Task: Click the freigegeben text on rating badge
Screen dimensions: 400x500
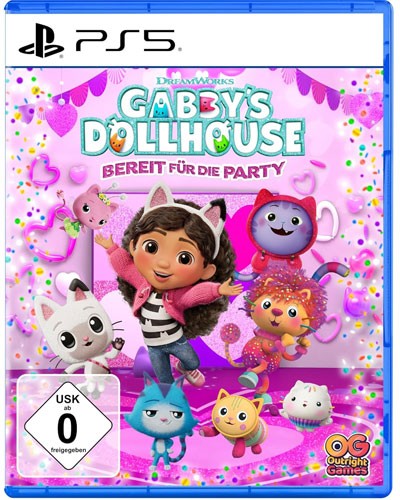Action: (68, 450)
